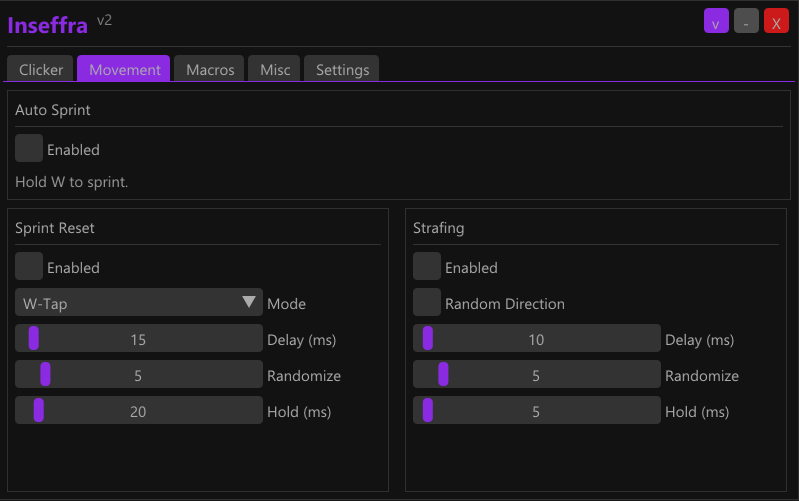799x501 pixels.
Task: Click the Sprint Reset Delay slider
Action: click(138, 338)
